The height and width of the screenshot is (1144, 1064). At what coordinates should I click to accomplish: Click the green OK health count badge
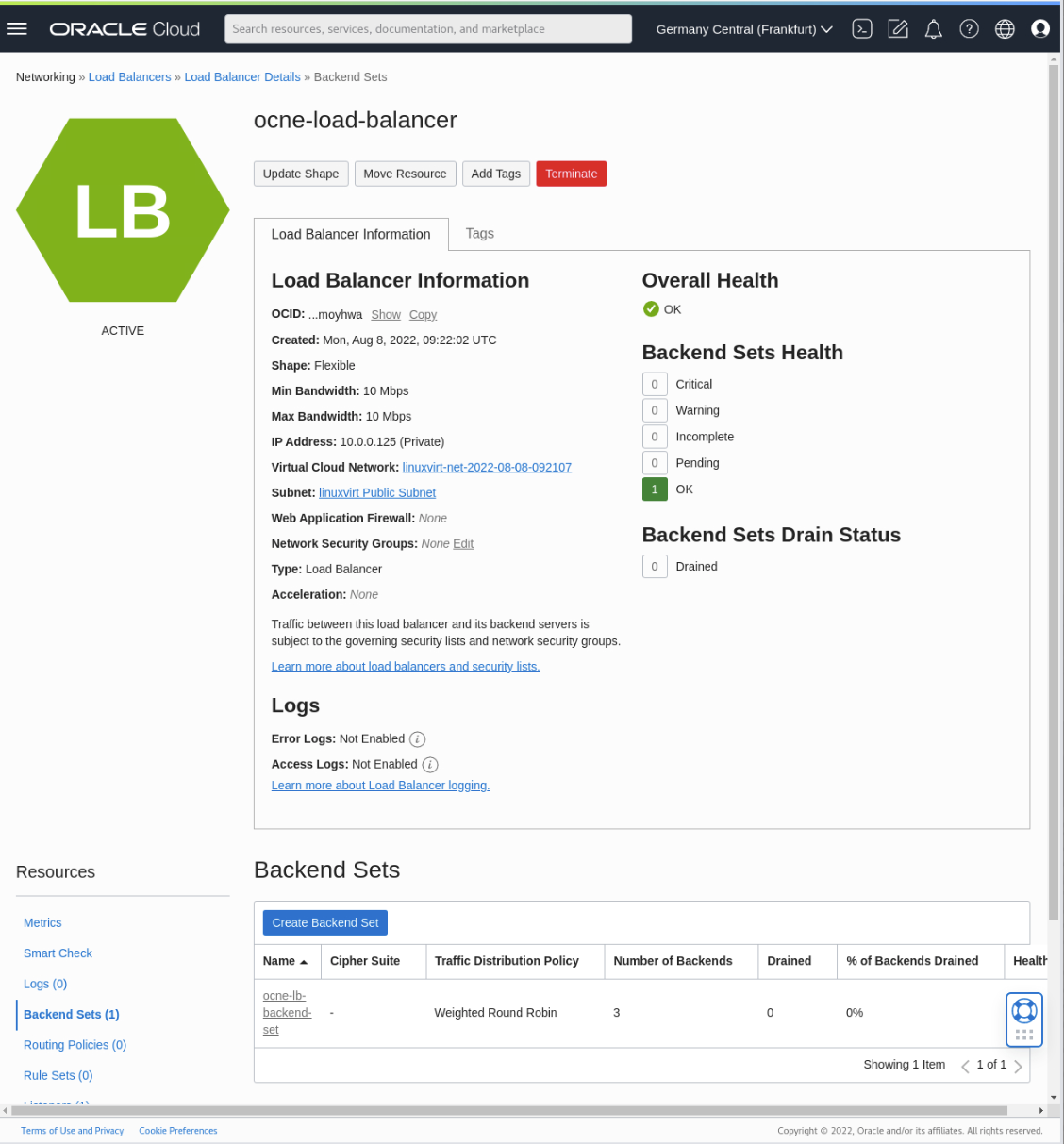coord(655,489)
